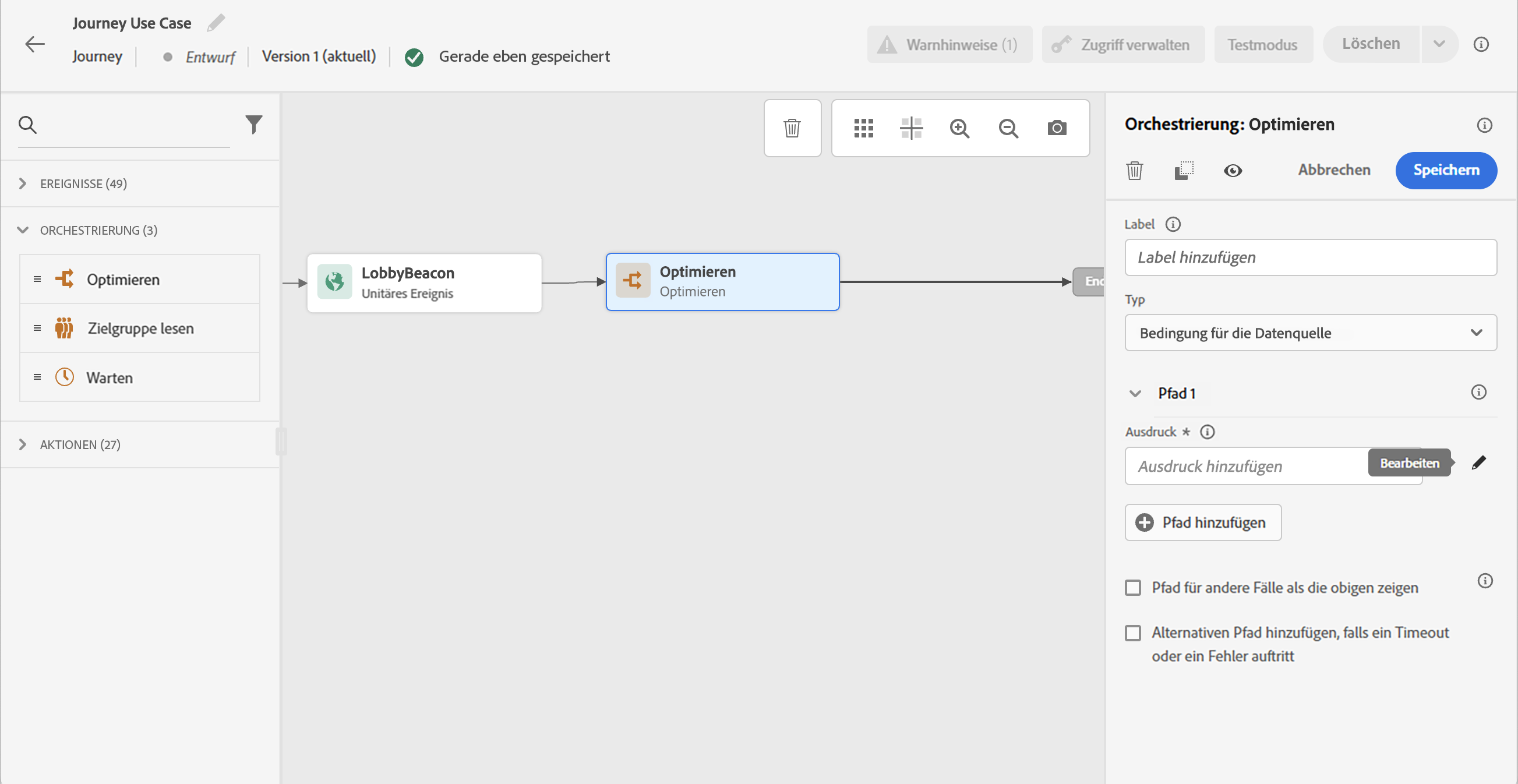Image resolution: width=1518 pixels, height=784 pixels.
Task: Edit journey name with pencil icon
Action: [216, 23]
